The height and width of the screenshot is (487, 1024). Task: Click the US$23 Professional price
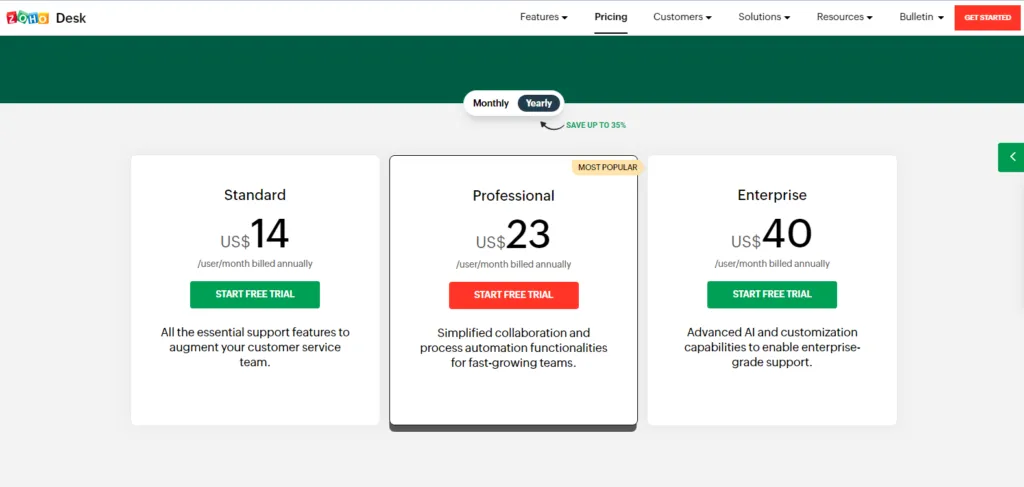click(x=513, y=234)
